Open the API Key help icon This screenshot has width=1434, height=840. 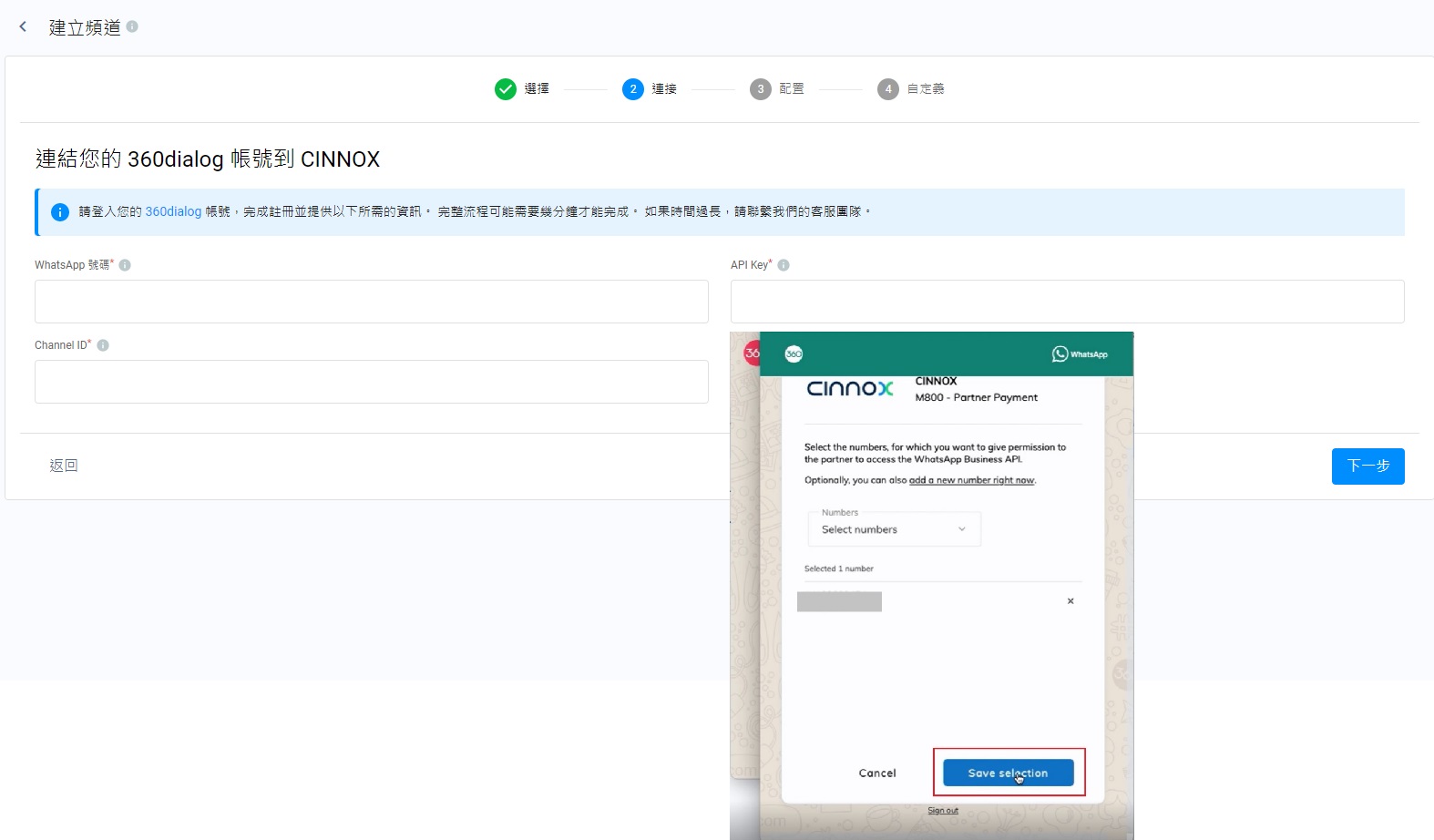click(x=784, y=265)
